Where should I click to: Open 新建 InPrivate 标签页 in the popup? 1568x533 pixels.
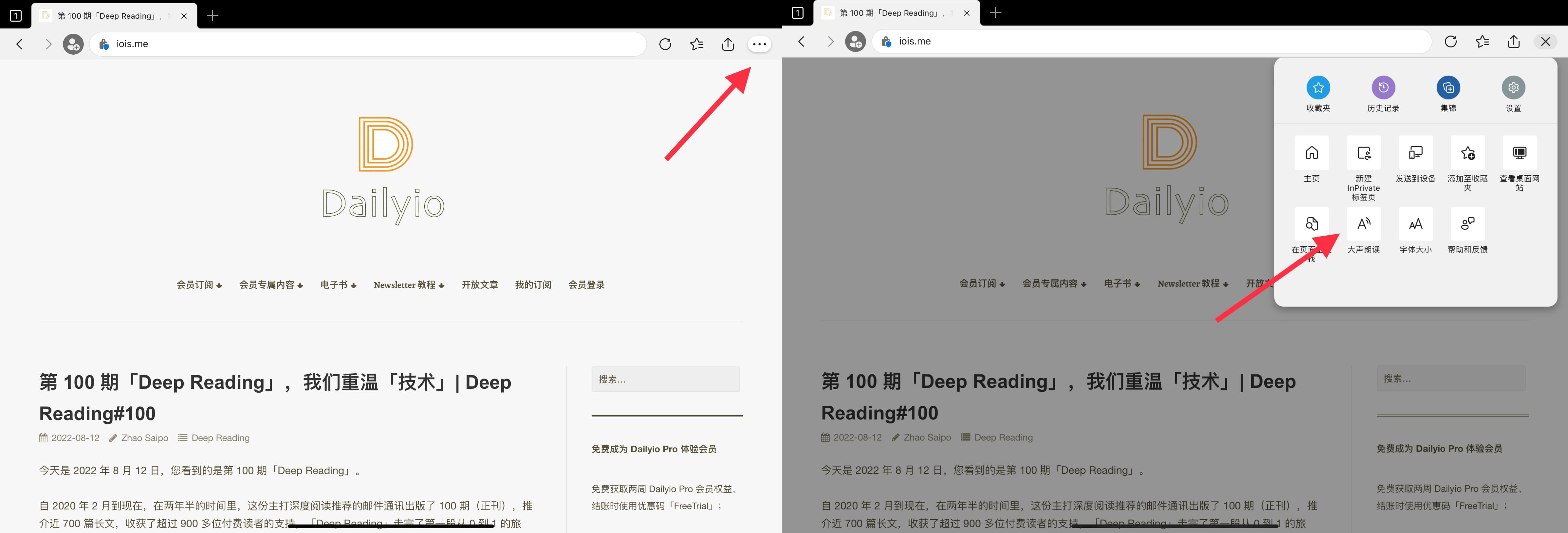click(1363, 169)
